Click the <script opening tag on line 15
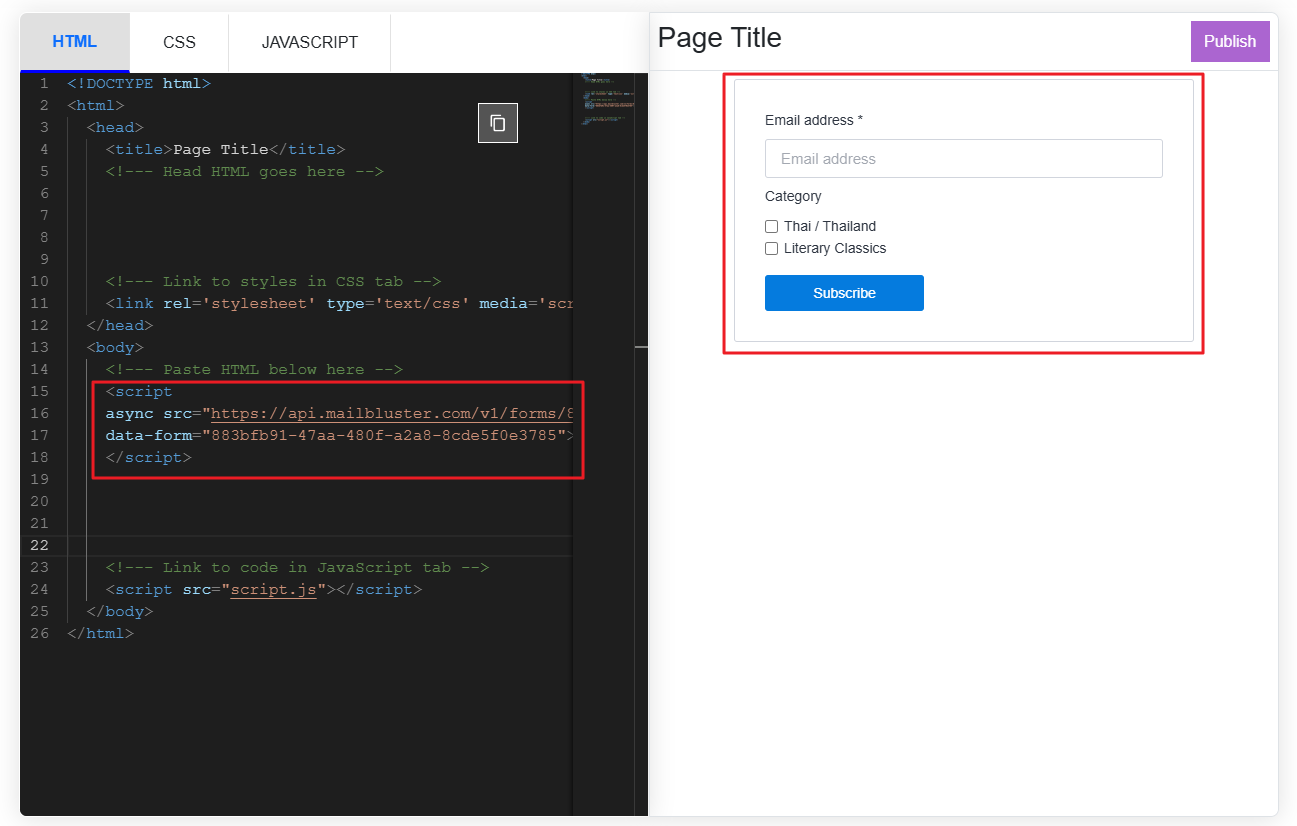Viewport: 1297px width, 826px height. 139,391
